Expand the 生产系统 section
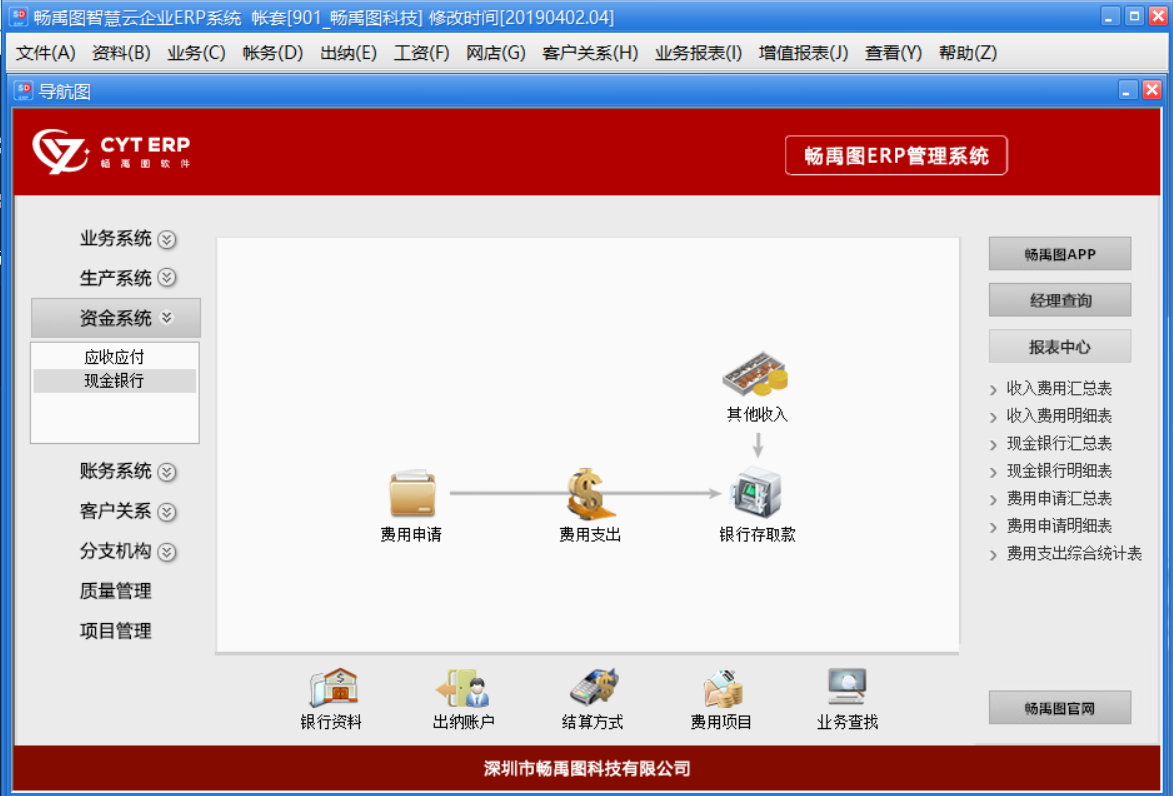Screen dimensions: 1173x796 127,278
